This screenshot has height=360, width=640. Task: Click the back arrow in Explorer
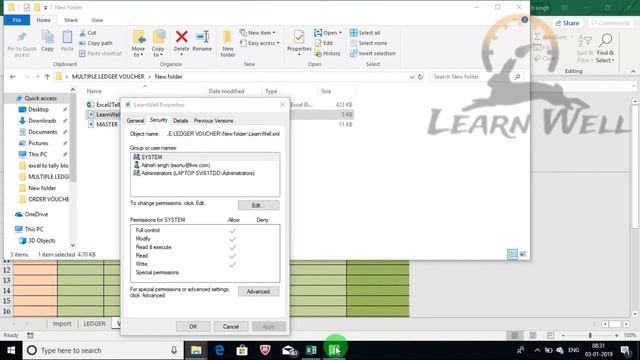tap(13, 77)
